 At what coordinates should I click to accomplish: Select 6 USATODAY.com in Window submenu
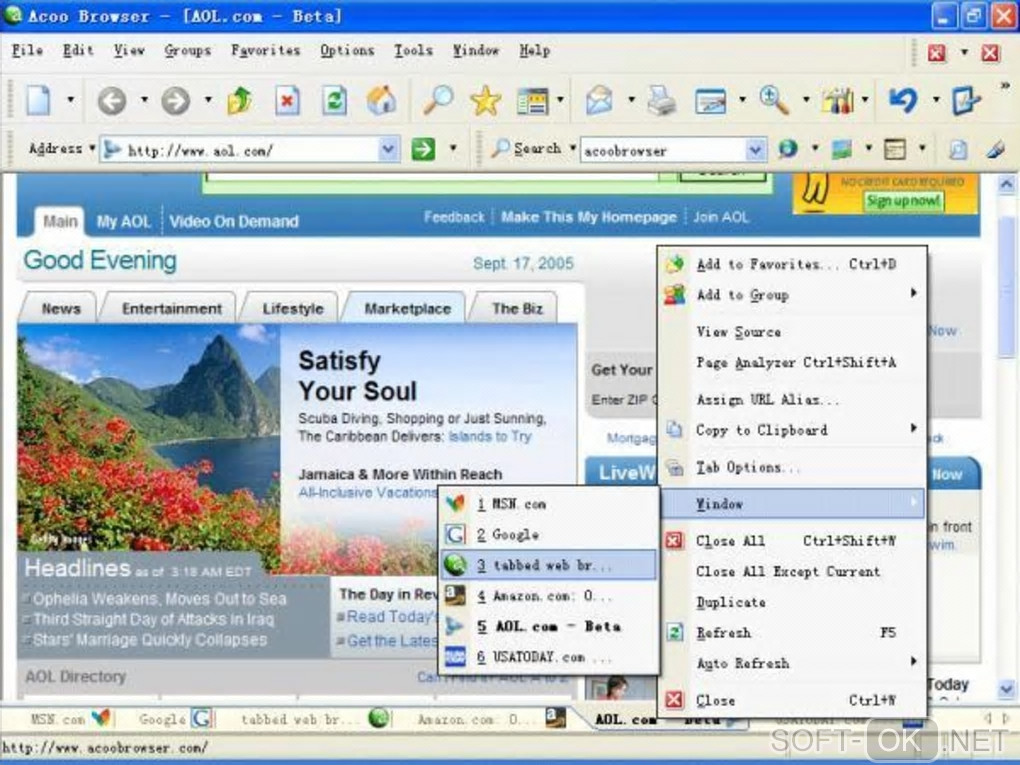(548, 657)
